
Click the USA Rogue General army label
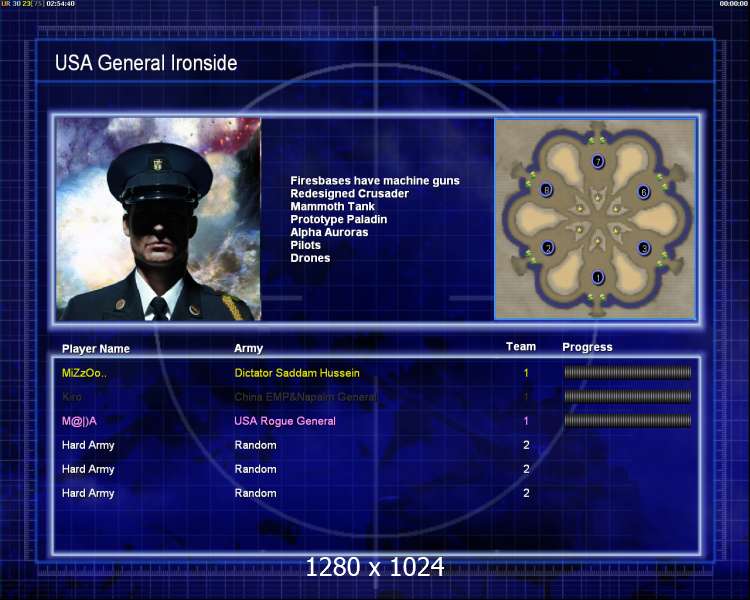(285, 421)
